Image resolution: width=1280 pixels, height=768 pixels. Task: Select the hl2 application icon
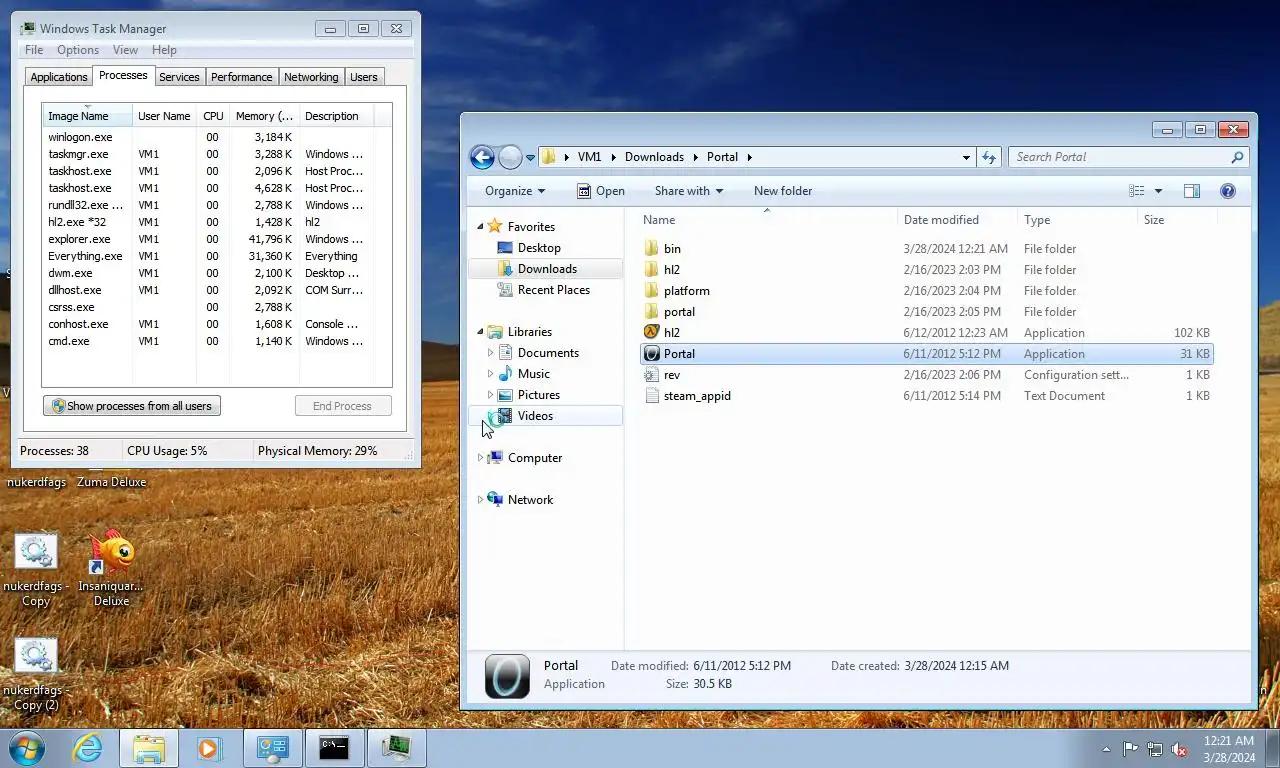point(651,333)
